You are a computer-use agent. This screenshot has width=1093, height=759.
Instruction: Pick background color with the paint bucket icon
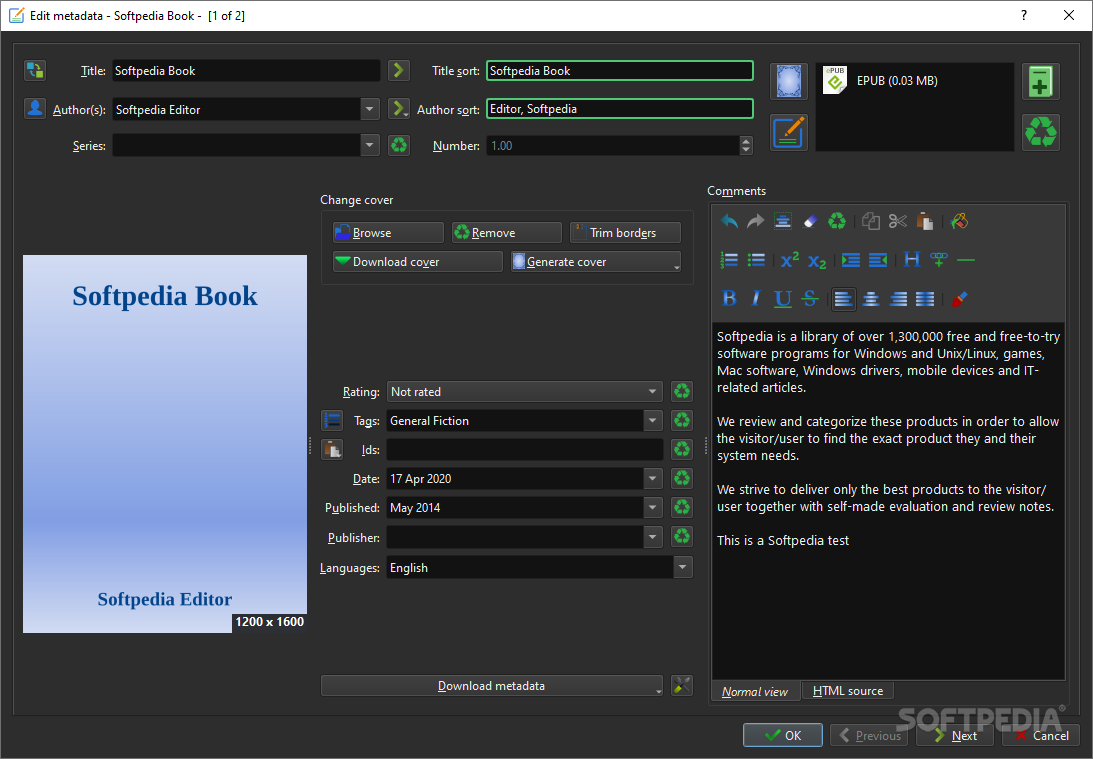tap(960, 222)
